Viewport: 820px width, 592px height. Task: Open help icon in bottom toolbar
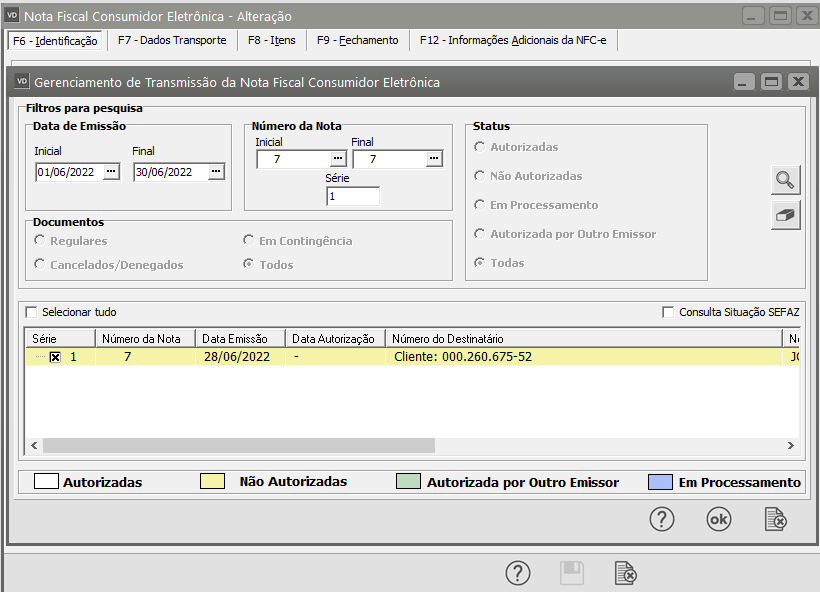pos(517,573)
